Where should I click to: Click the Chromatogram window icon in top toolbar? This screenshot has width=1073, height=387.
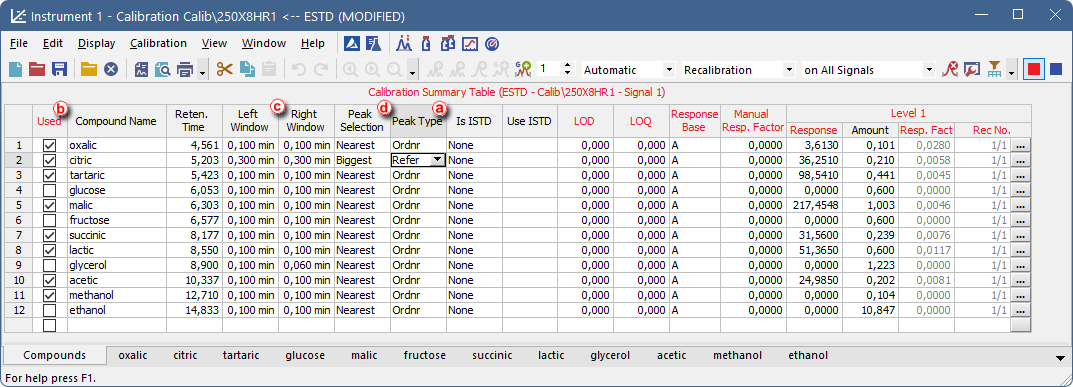pyautogui.click(x=351, y=43)
